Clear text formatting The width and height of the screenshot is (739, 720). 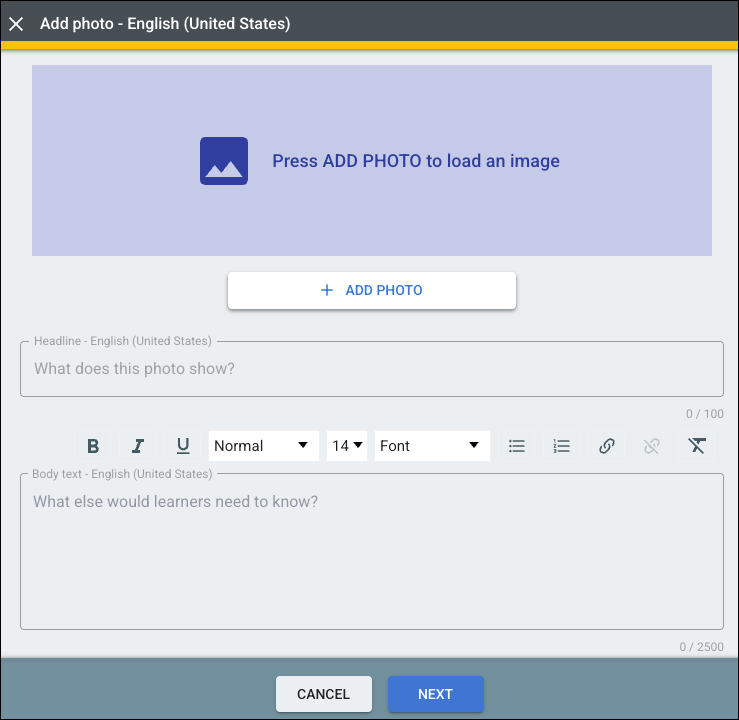[697, 446]
